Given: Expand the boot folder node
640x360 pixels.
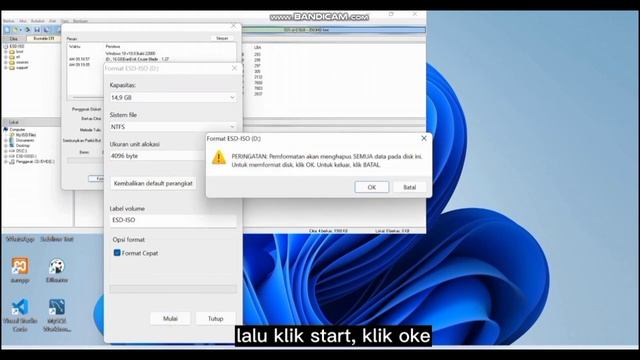Looking at the screenshot, I should click(x=6, y=52).
